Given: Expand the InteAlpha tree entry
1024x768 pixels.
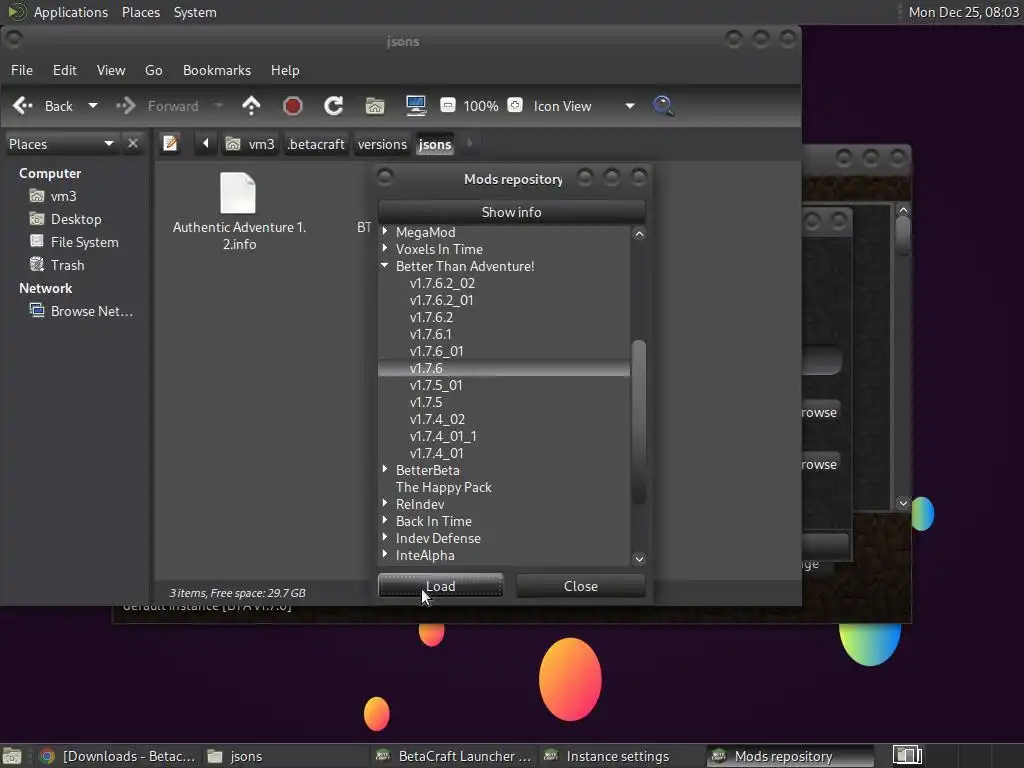Looking at the screenshot, I should tap(385, 554).
